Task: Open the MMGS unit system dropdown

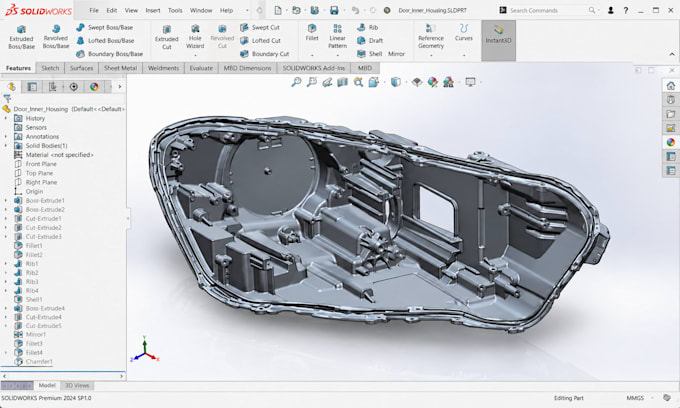Action: 652,398
